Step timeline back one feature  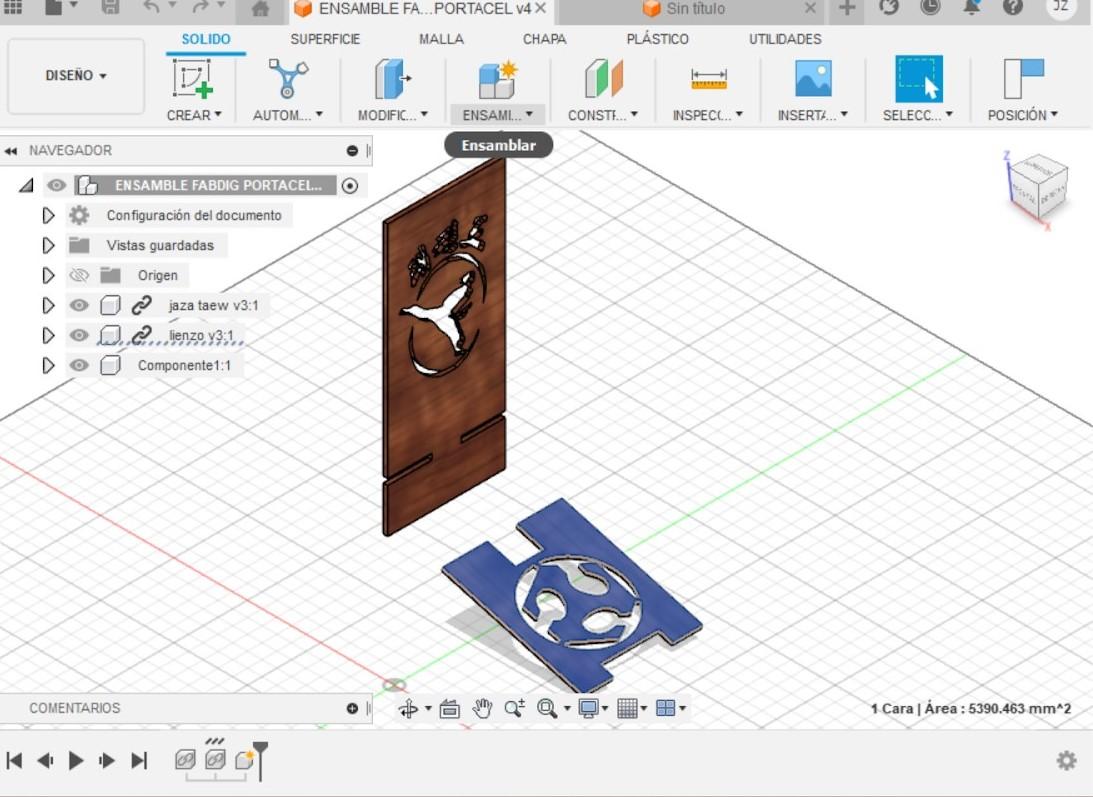45,760
